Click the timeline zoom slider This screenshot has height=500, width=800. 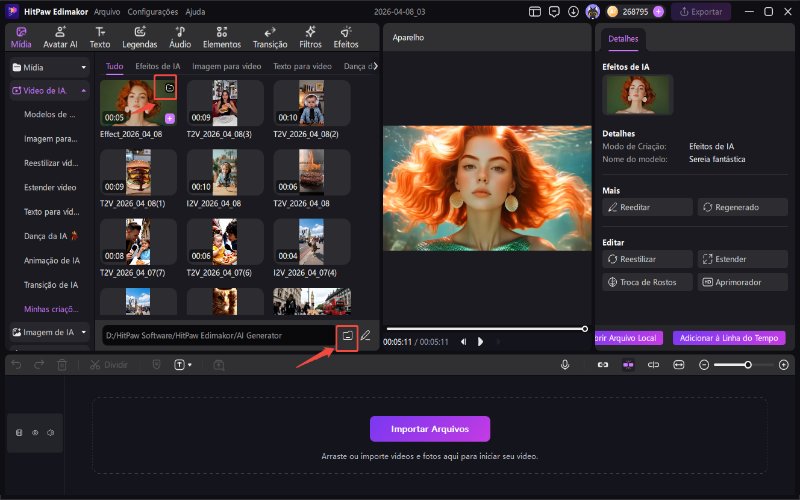[746, 365]
